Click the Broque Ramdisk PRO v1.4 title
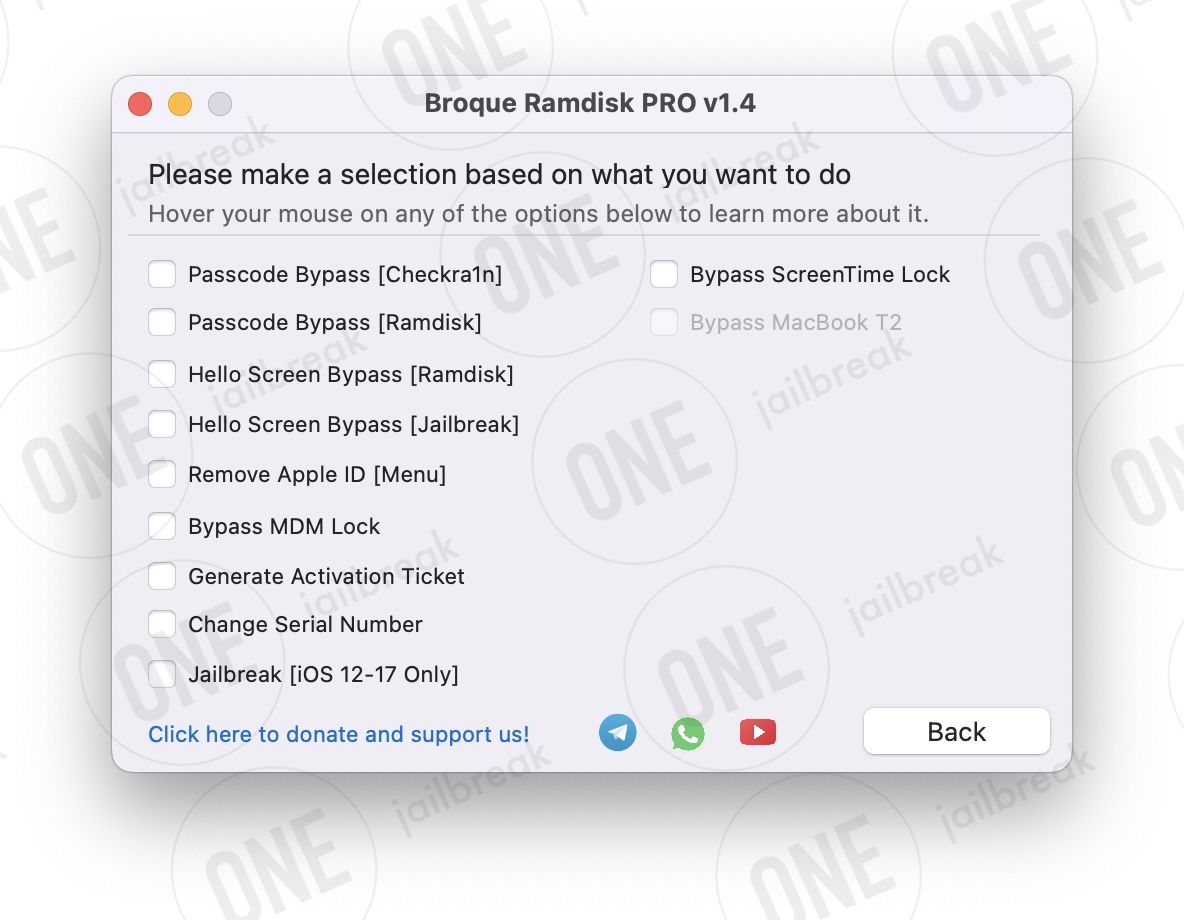Image resolution: width=1184 pixels, height=920 pixels. click(590, 103)
